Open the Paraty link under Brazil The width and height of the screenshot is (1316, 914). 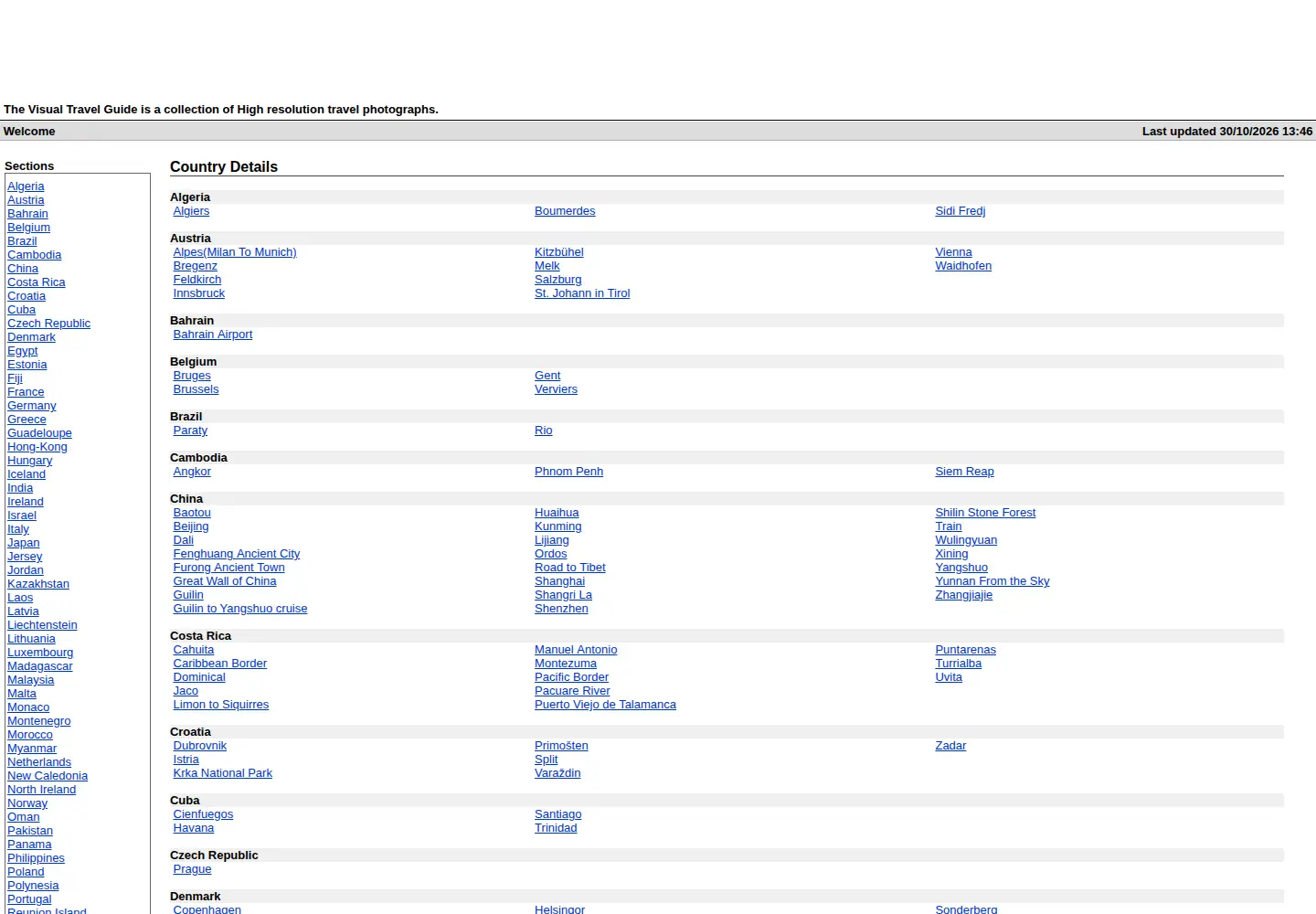tap(190, 430)
